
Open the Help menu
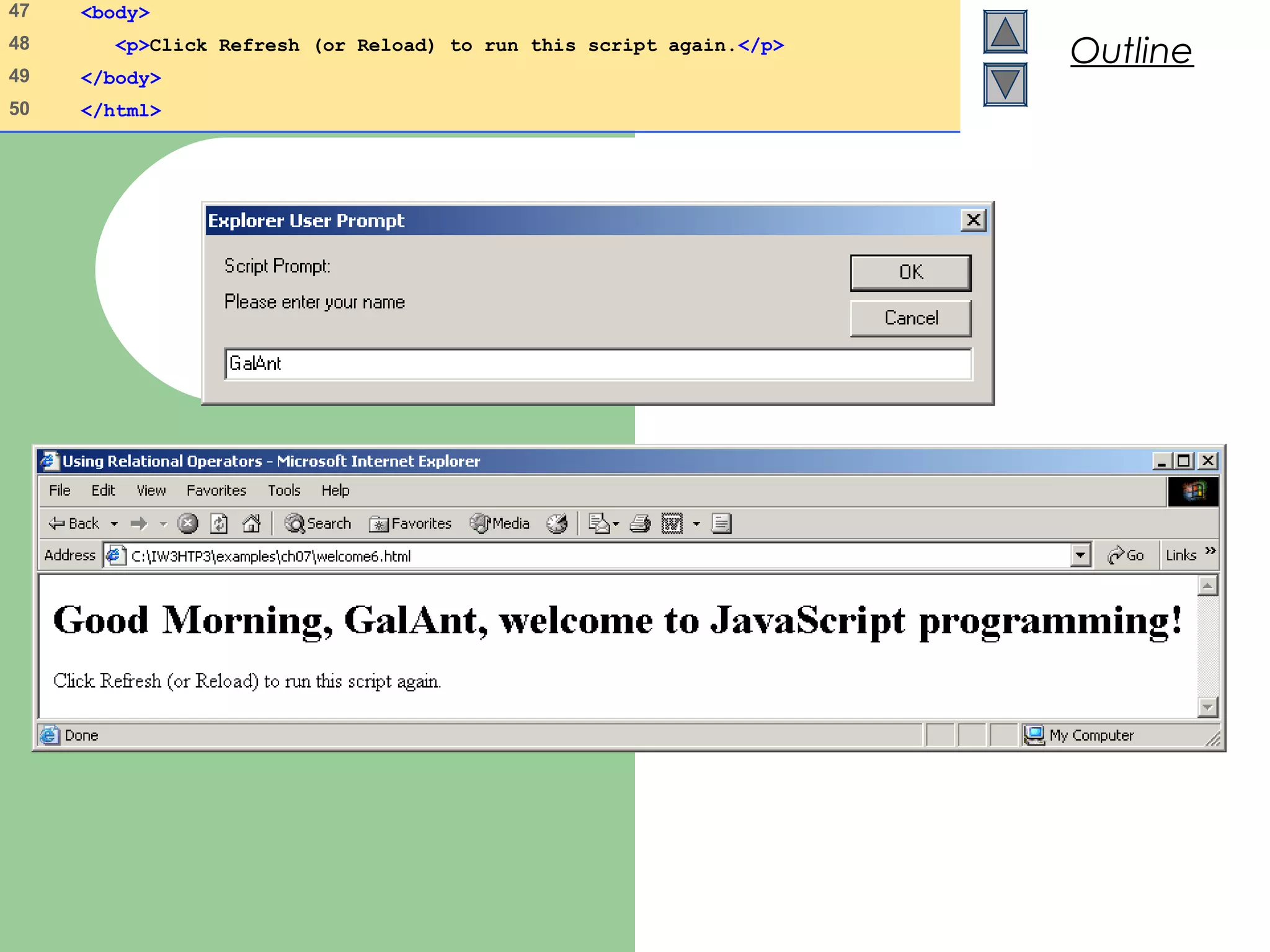click(335, 490)
